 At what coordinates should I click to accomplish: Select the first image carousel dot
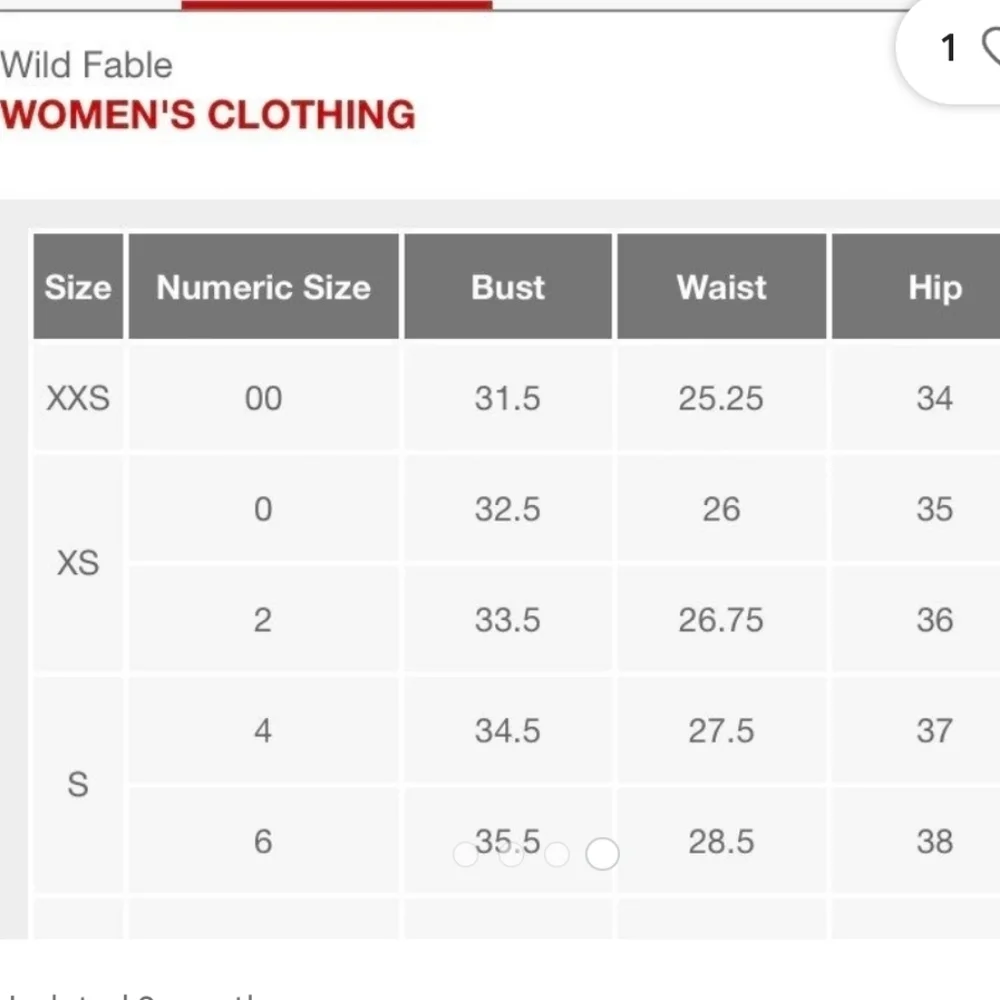coord(466,855)
